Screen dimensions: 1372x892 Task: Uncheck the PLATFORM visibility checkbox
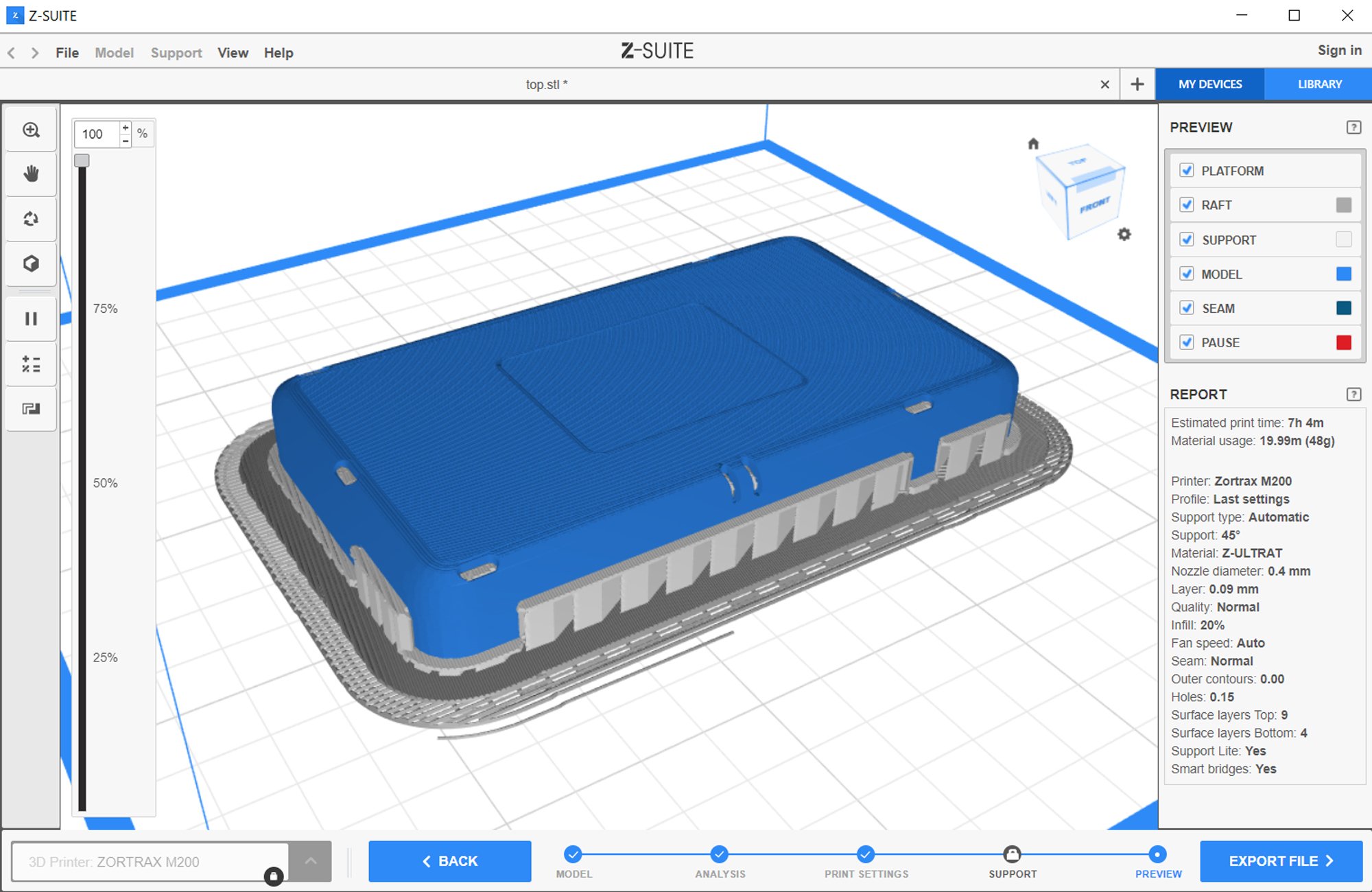coord(1187,170)
